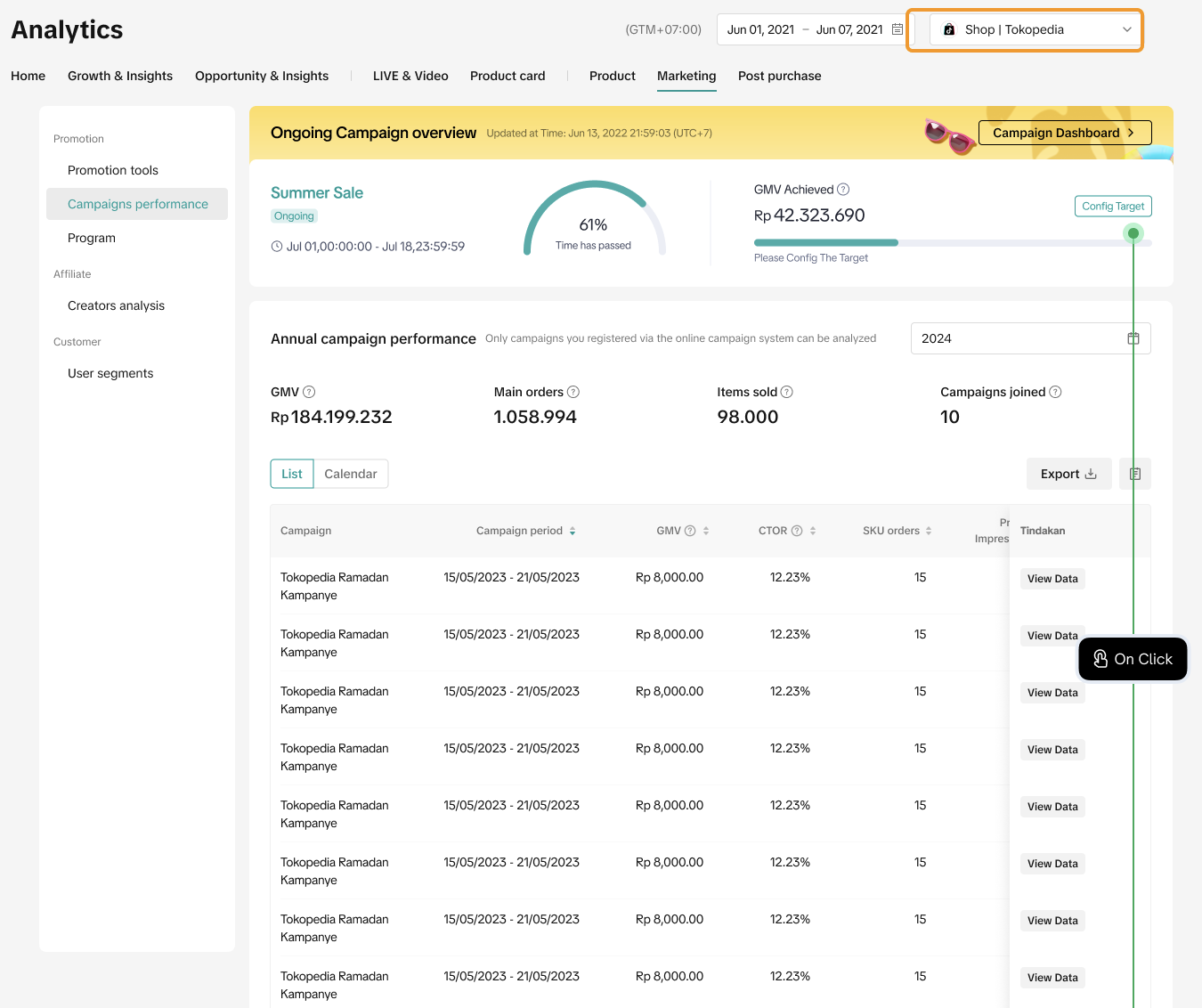Click calendar icon in the 2024 year field

(1133, 338)
